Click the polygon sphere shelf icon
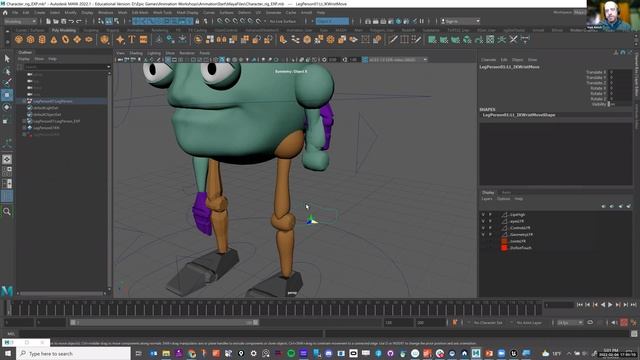This screenshot has width=640, height=360. click(19, 40)
